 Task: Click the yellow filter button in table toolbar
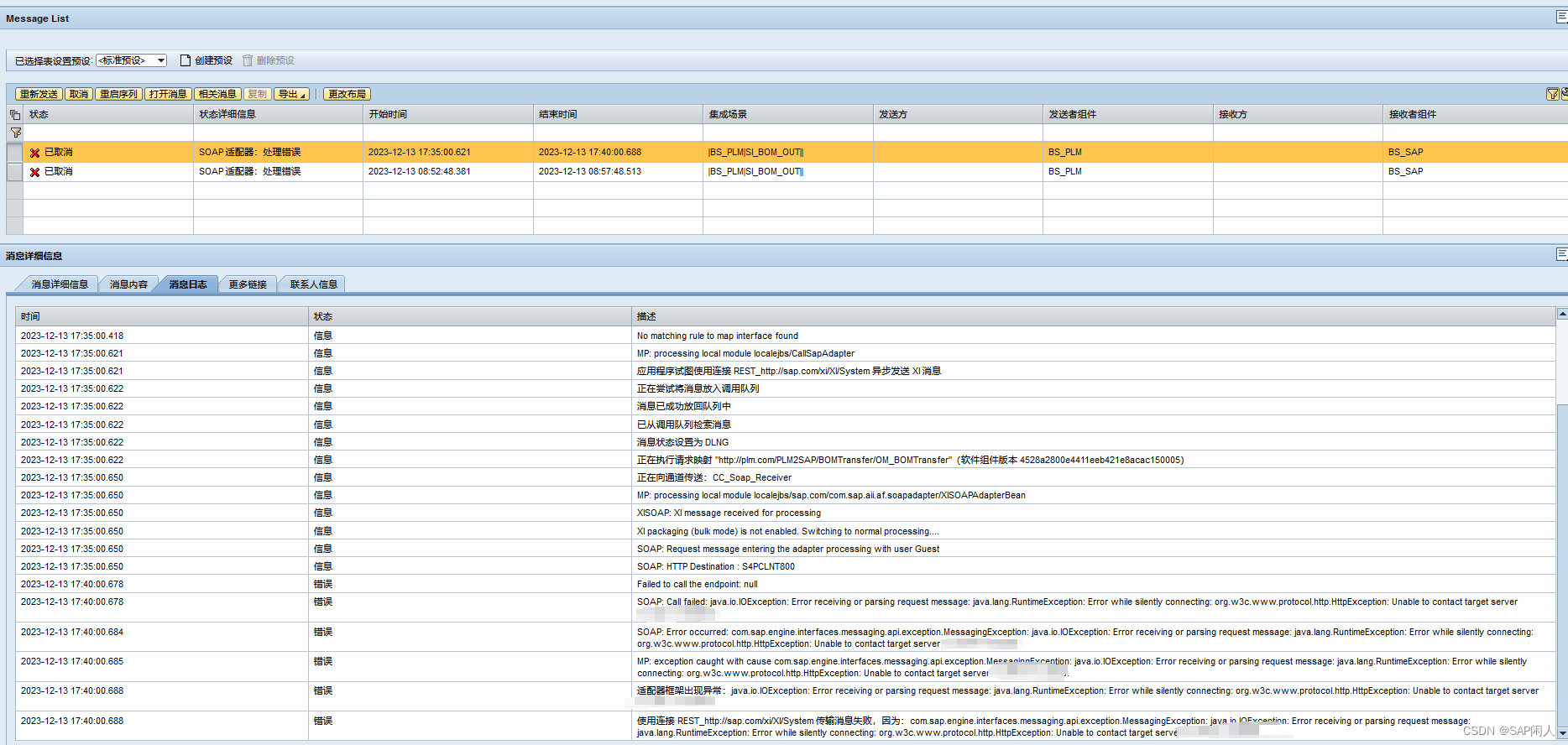point(1553,94)
